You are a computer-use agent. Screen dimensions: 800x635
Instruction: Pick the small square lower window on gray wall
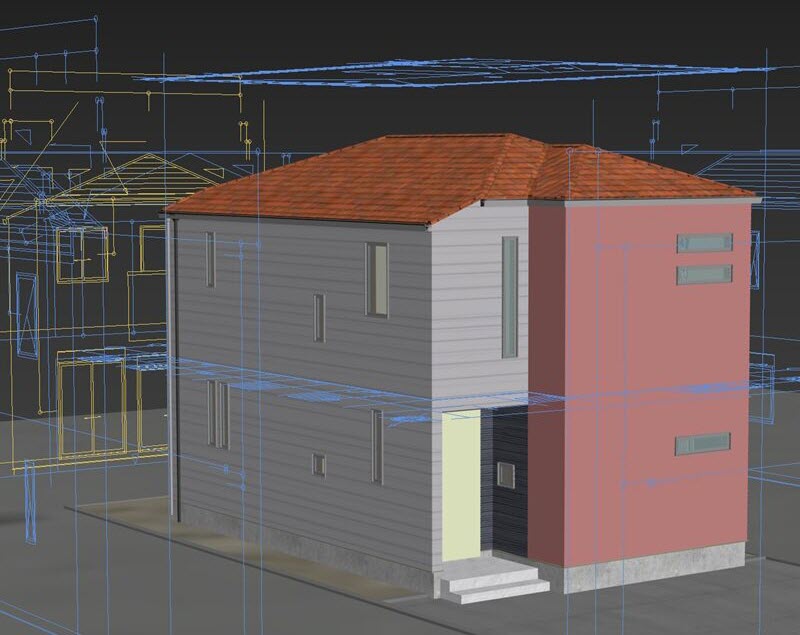tap(318, 464)
